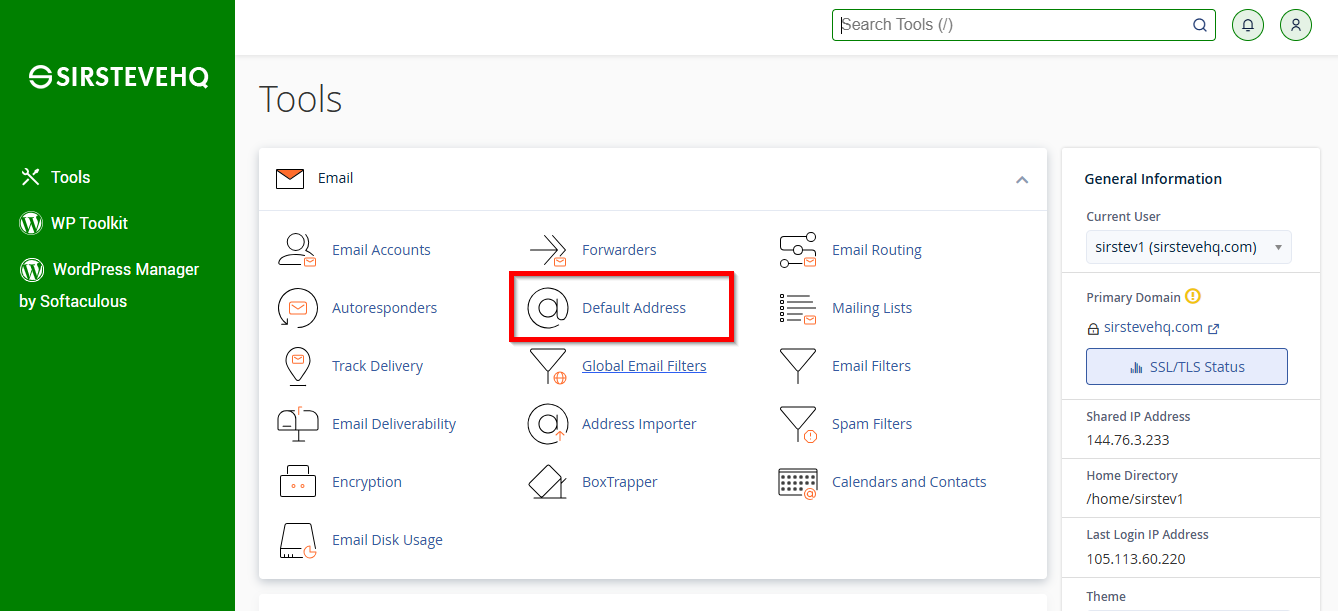
Task: Open the Encryption link
Action: click(x=367, y=482)
